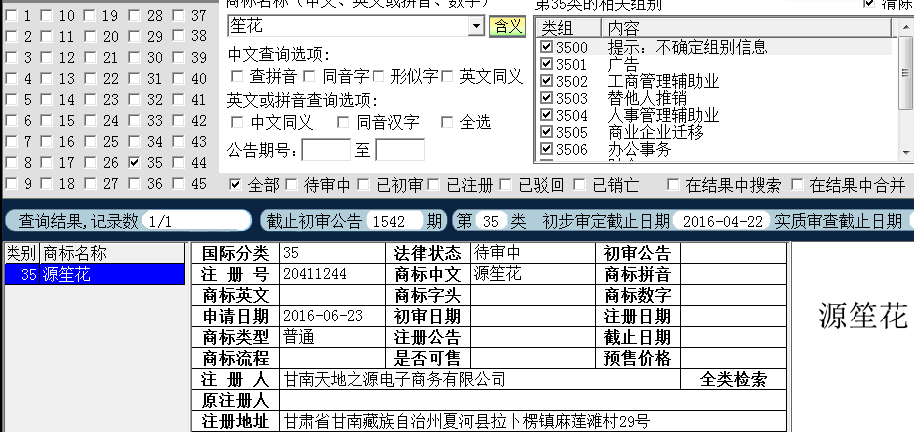Image resolution: width=914 pixels, height=432 pixels.
Task: Toggle 全部 status filter
Action: coord(235,185)
